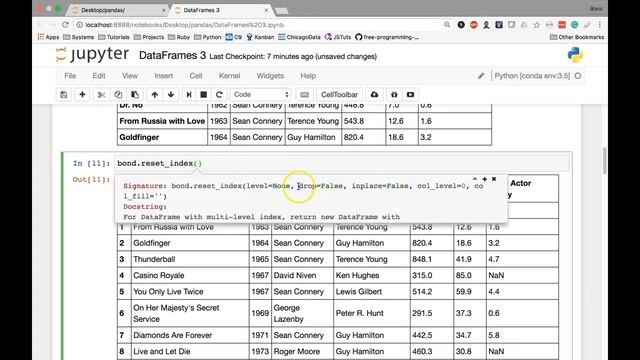Open the Widgets menu
Image resolution: width=640 pixels, height=360 pixels.
click(x=270, y=76)
